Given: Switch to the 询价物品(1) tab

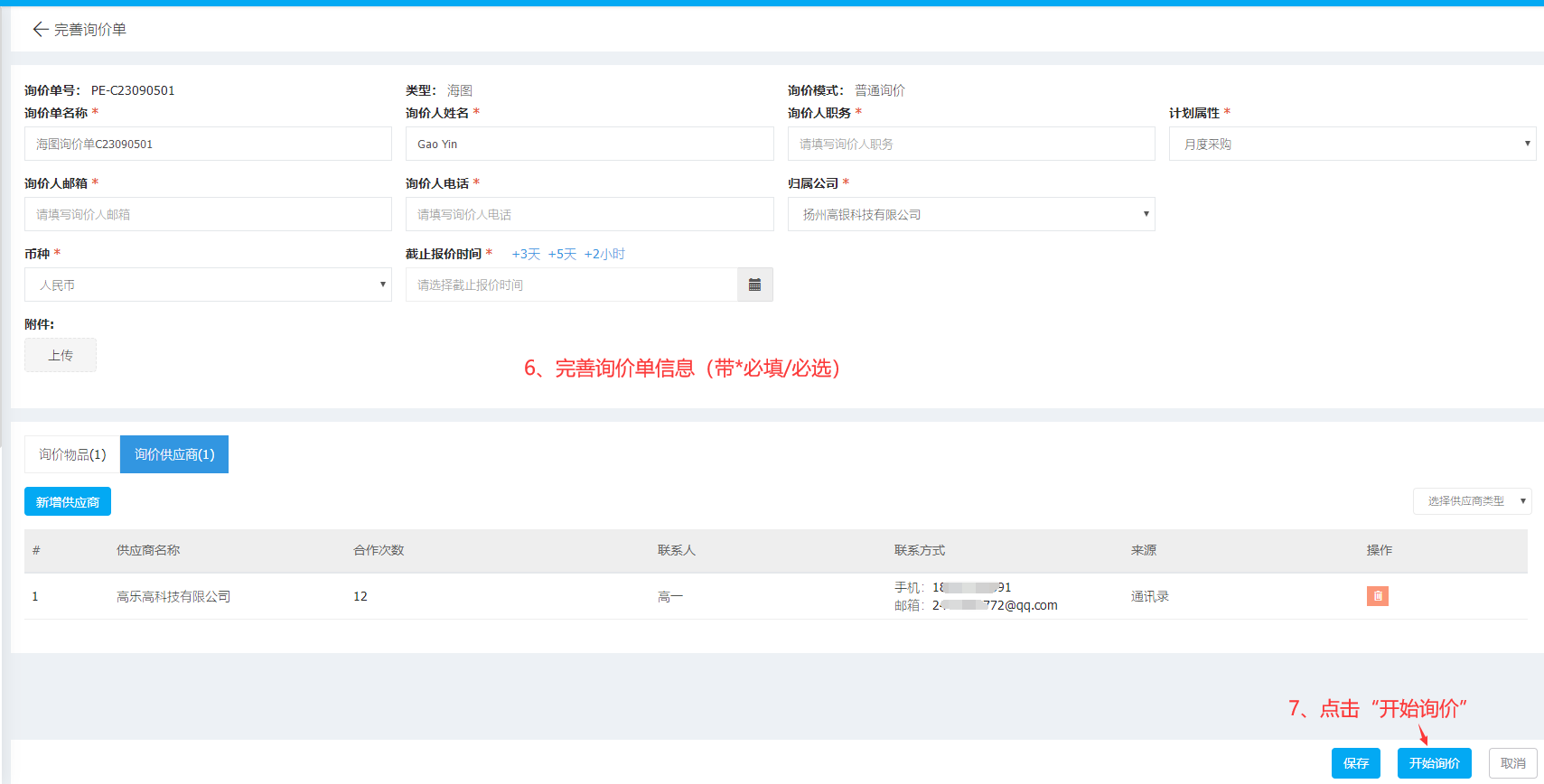Looking at the screenshot, I should [72, 454].
